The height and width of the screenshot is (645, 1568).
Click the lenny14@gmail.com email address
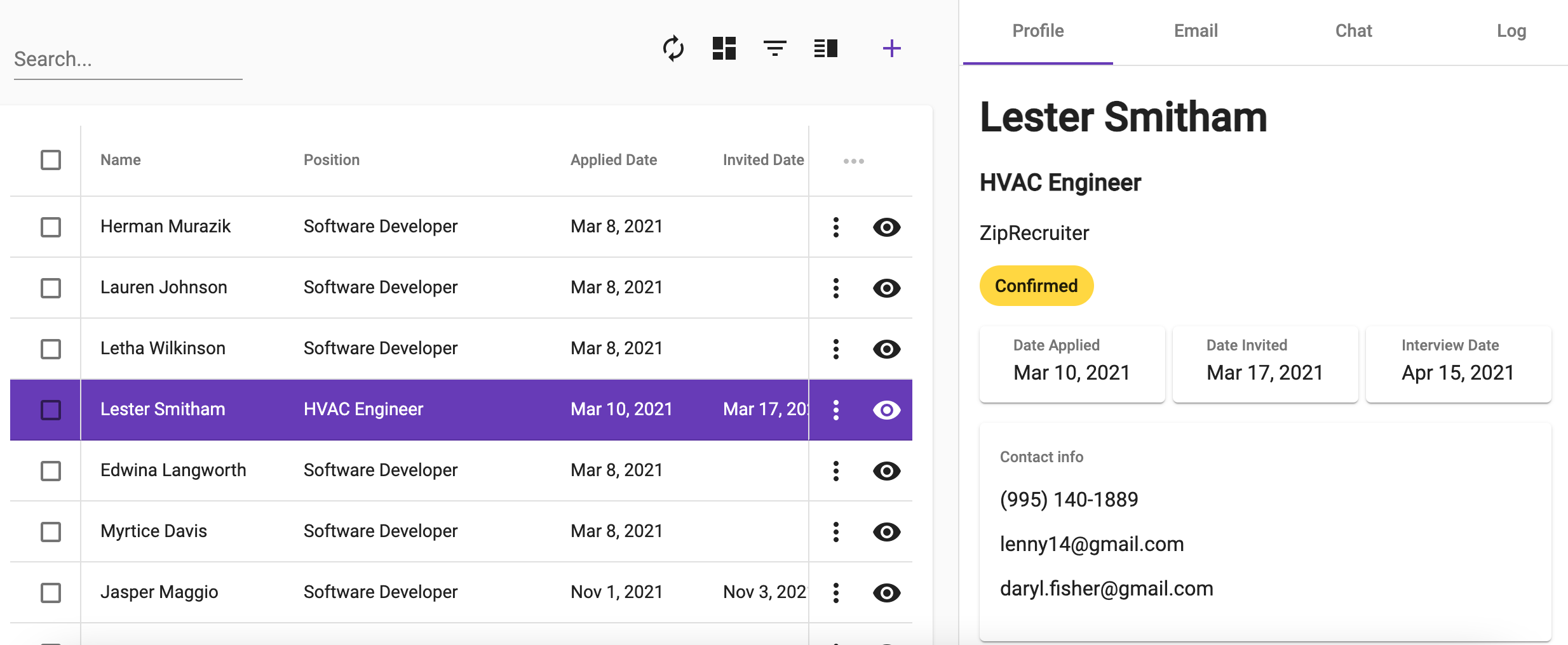click(1092, 544)
